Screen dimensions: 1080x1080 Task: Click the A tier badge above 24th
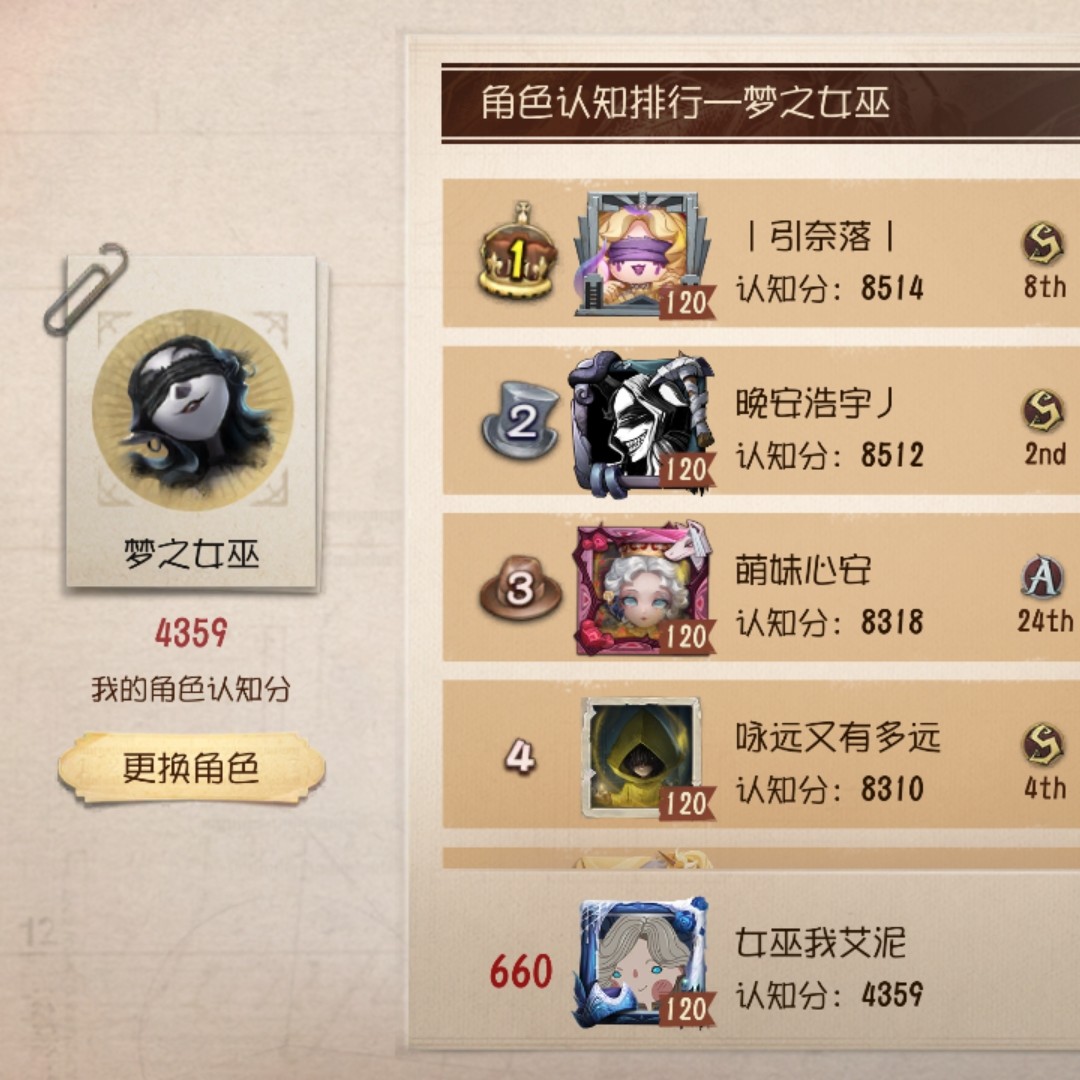pyautogui.click(x=1043, y=577)
